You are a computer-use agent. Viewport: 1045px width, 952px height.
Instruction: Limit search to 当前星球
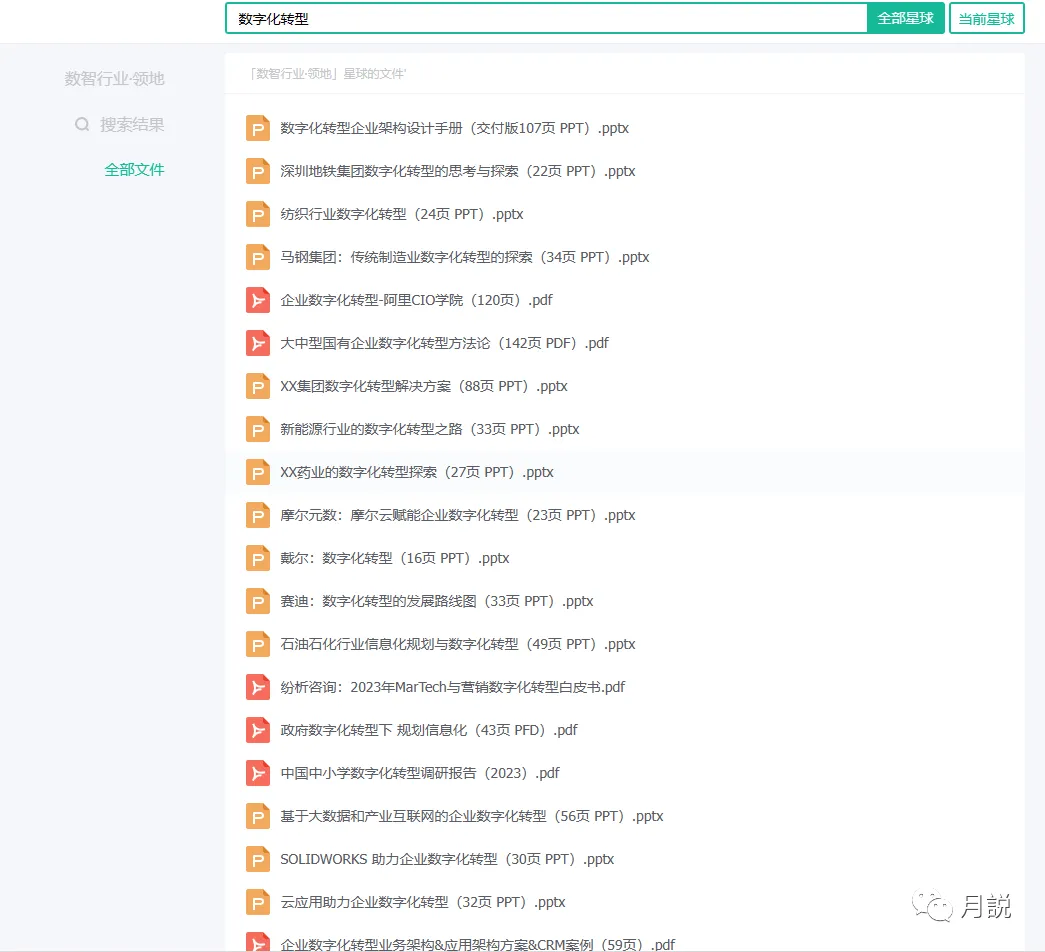pos(986,19)
